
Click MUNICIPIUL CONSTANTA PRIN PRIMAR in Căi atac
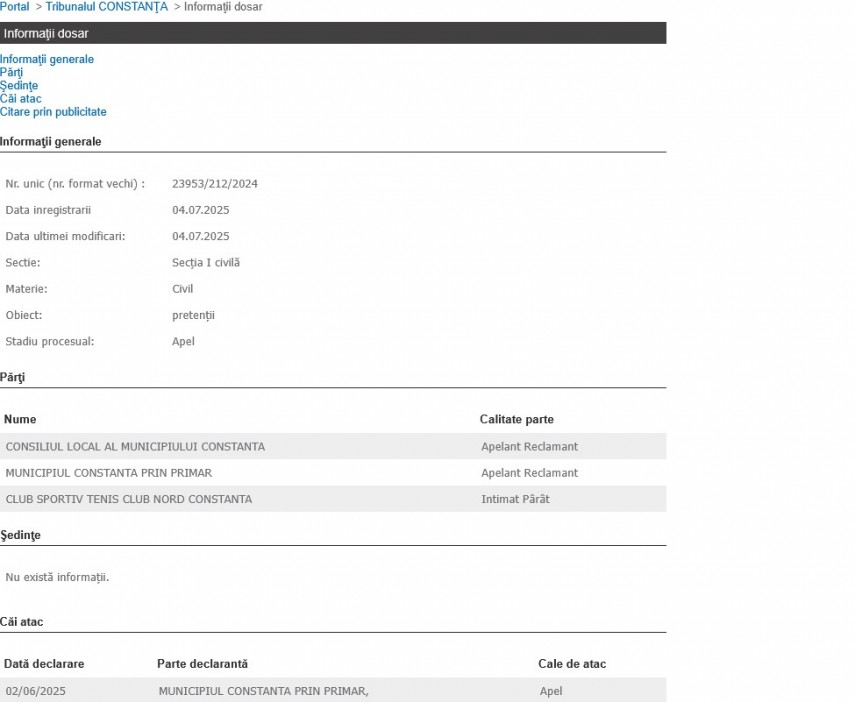pos(263,691)
